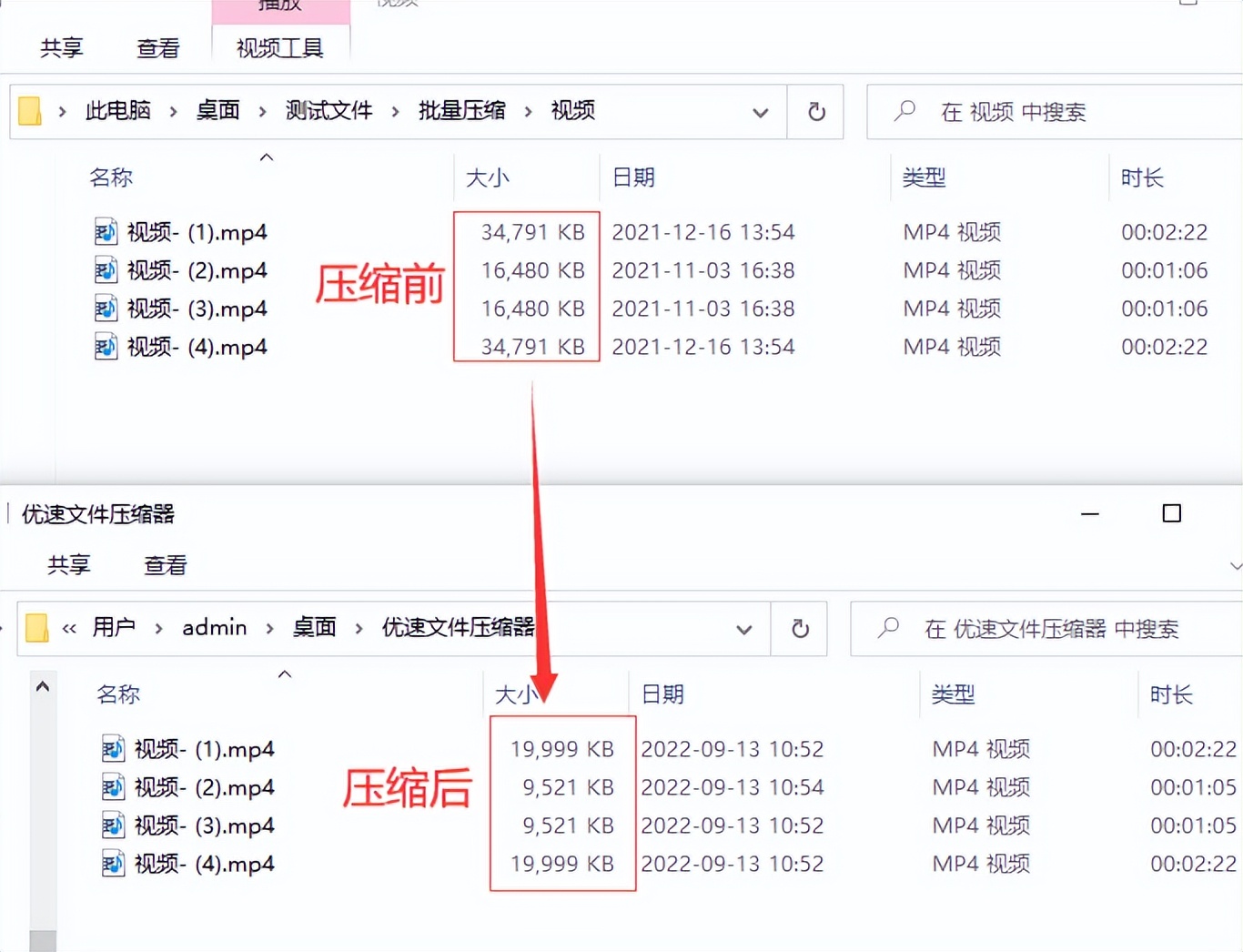The image size is (1243, 952).
Task: Expand the top window address bar dropdown
Action: (x=761, y=112)
